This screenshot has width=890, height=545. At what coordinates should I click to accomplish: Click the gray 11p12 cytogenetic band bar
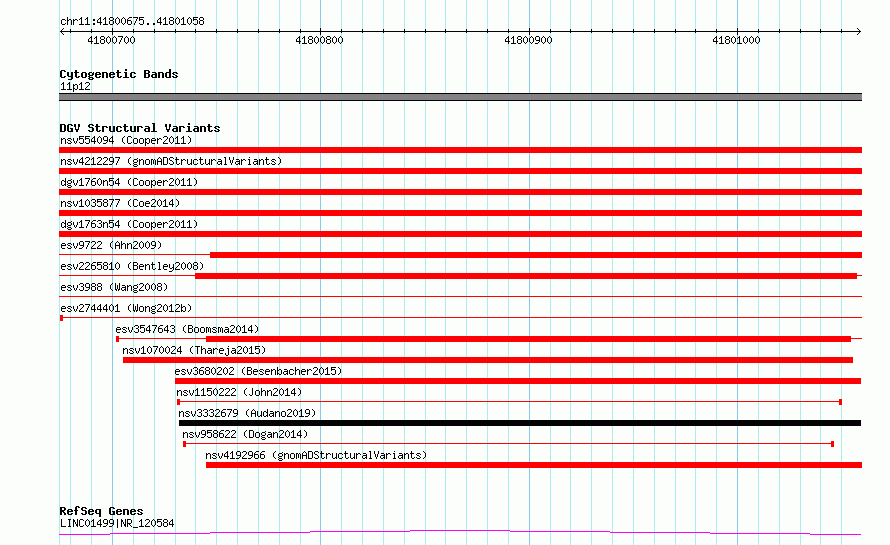tap(460, 97)
